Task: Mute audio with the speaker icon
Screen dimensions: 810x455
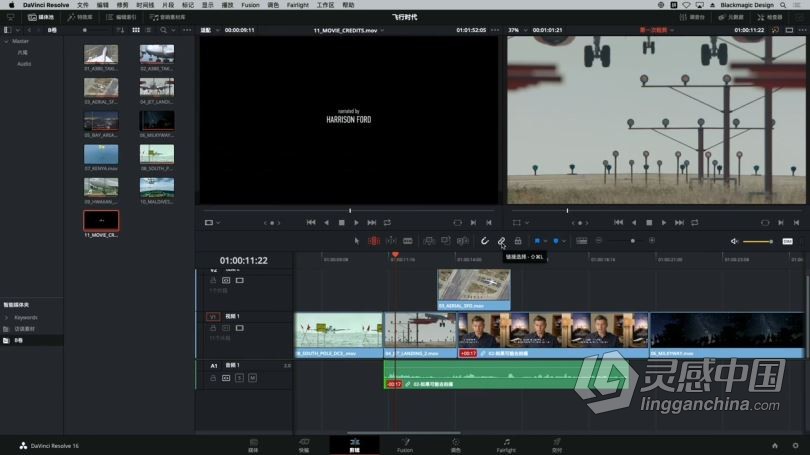Action: pyautogui.click(x=734, y=241)
